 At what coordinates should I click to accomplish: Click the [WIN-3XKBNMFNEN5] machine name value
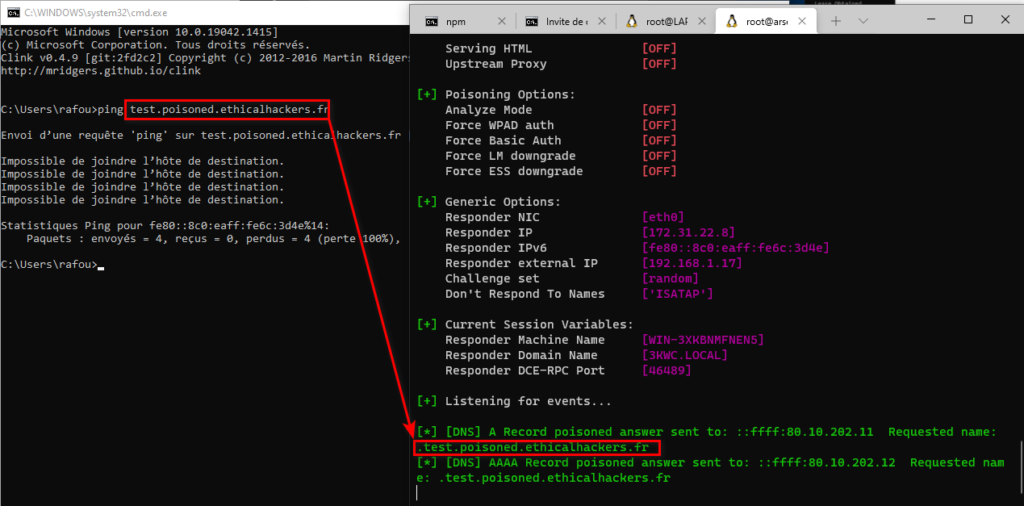[703, 340]
